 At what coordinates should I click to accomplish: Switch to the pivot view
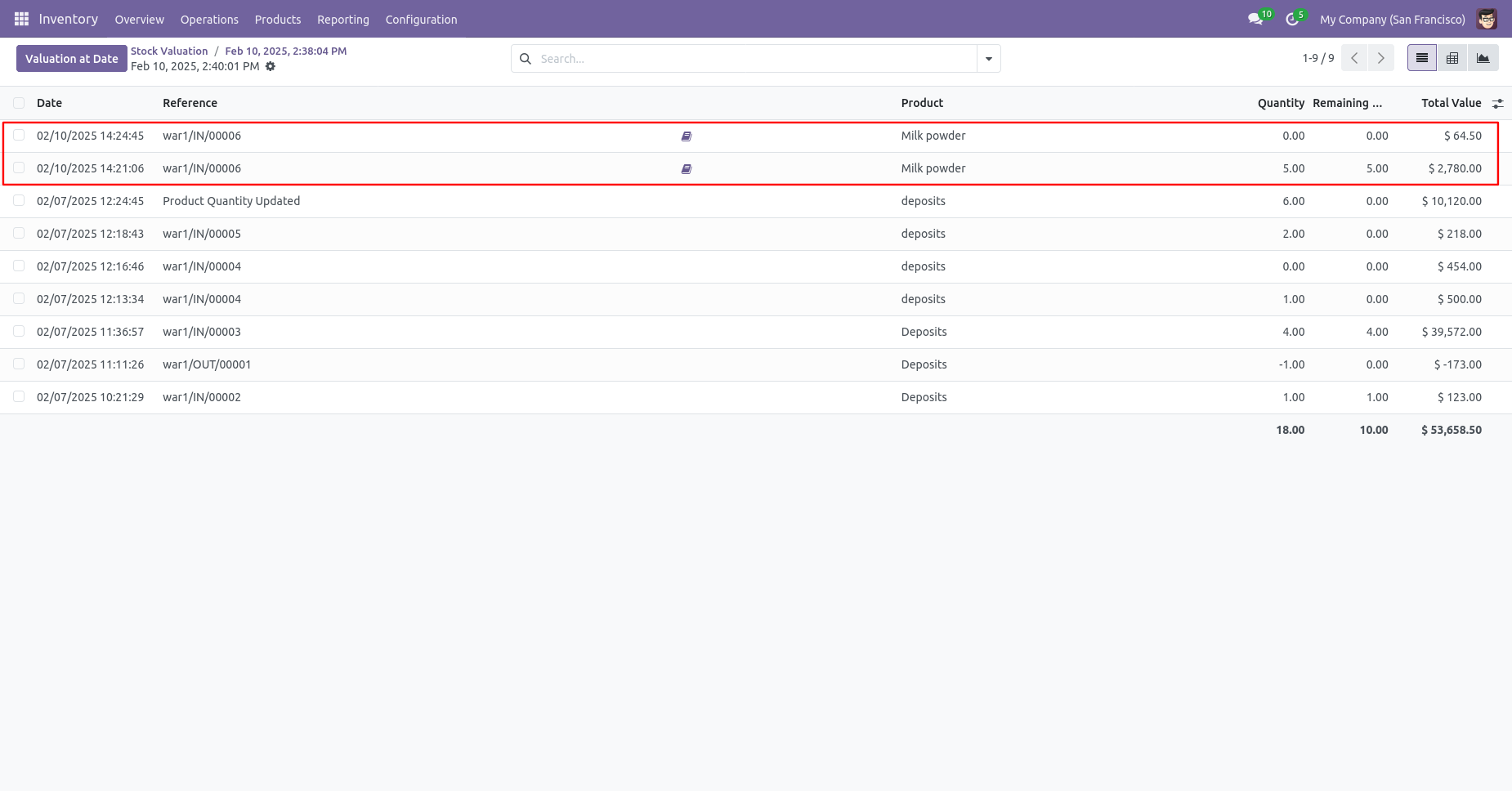coord(1452,58)
